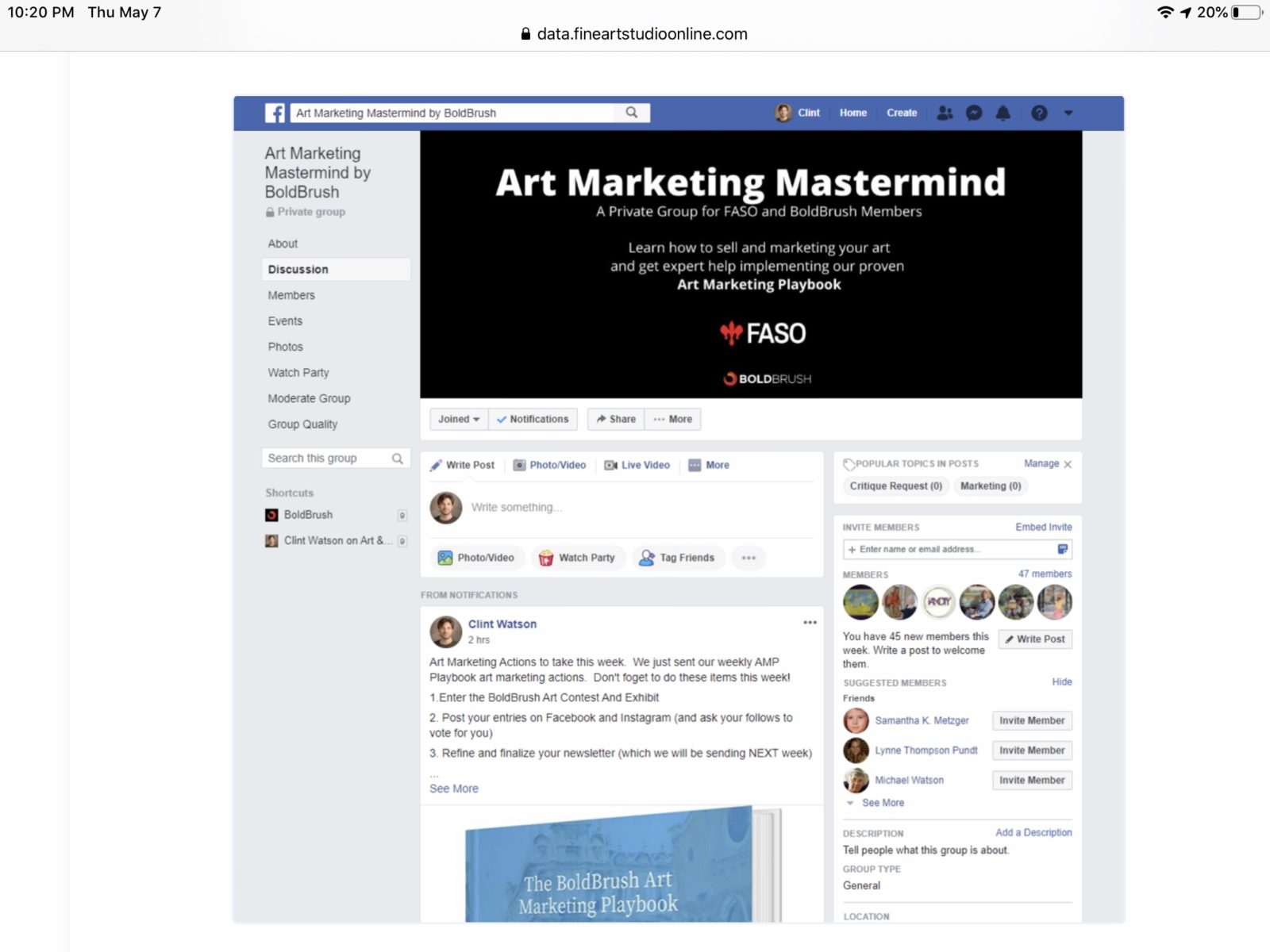Click the cover photo banner
Screen dimensions: 1270x952
(751, 264)
